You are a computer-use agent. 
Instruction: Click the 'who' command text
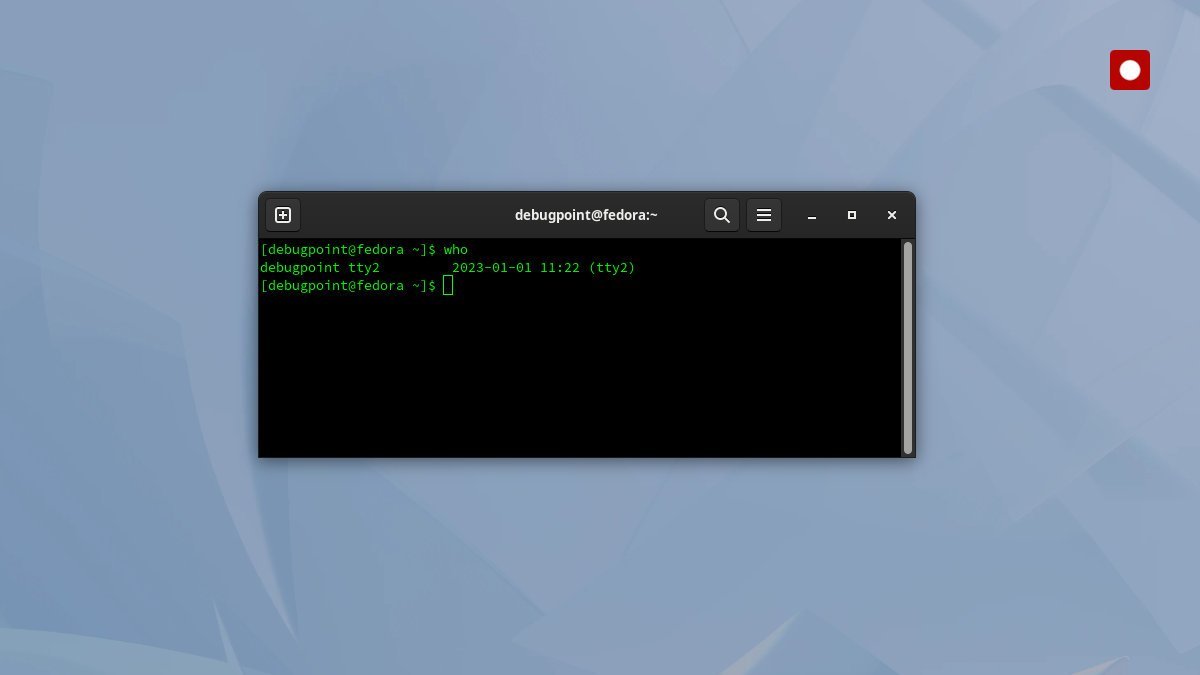click(456, 250)
